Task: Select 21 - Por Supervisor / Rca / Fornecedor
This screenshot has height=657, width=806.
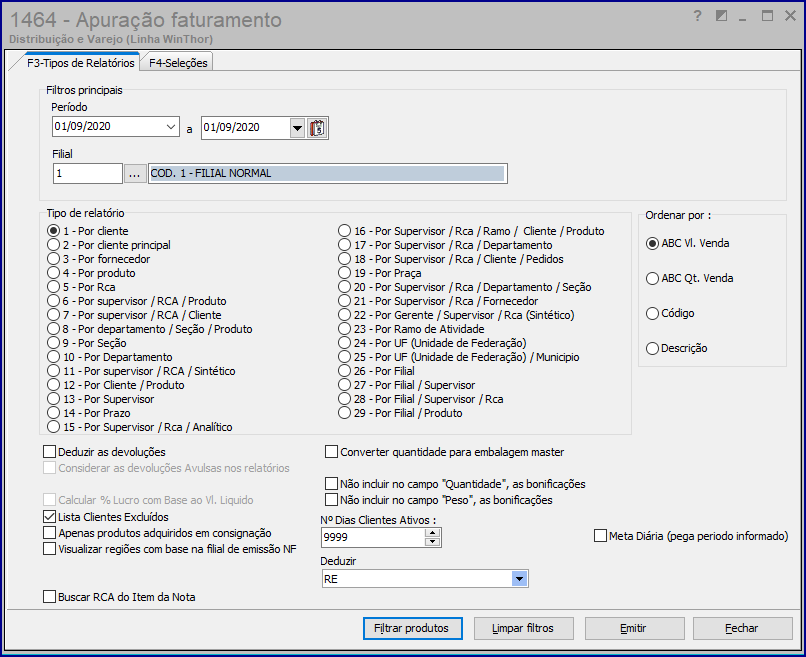Action: coord(438,301)
